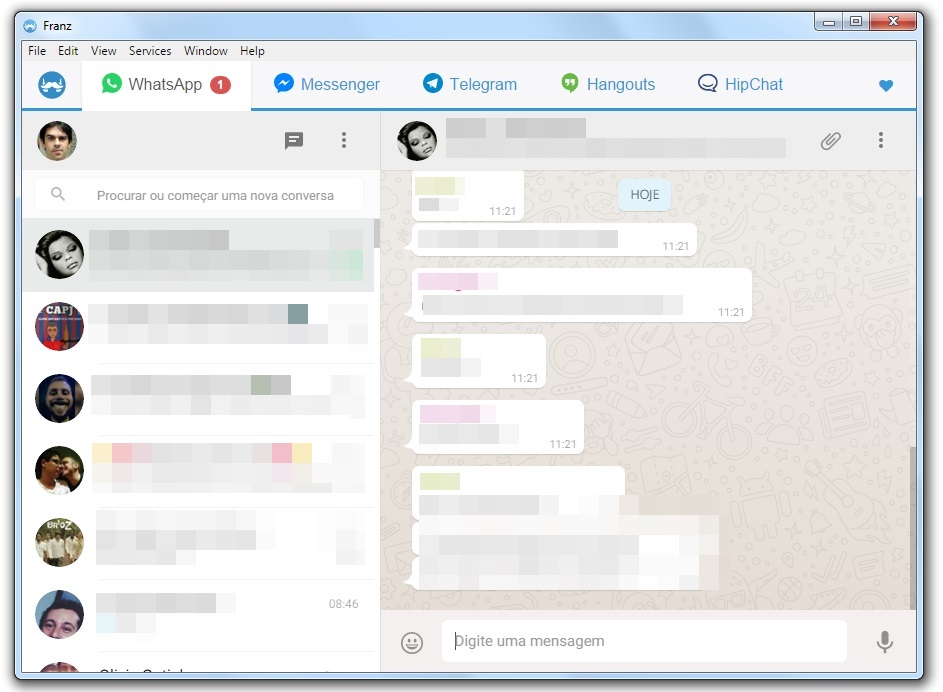Click the search magnifier icon

pos(58,194)
